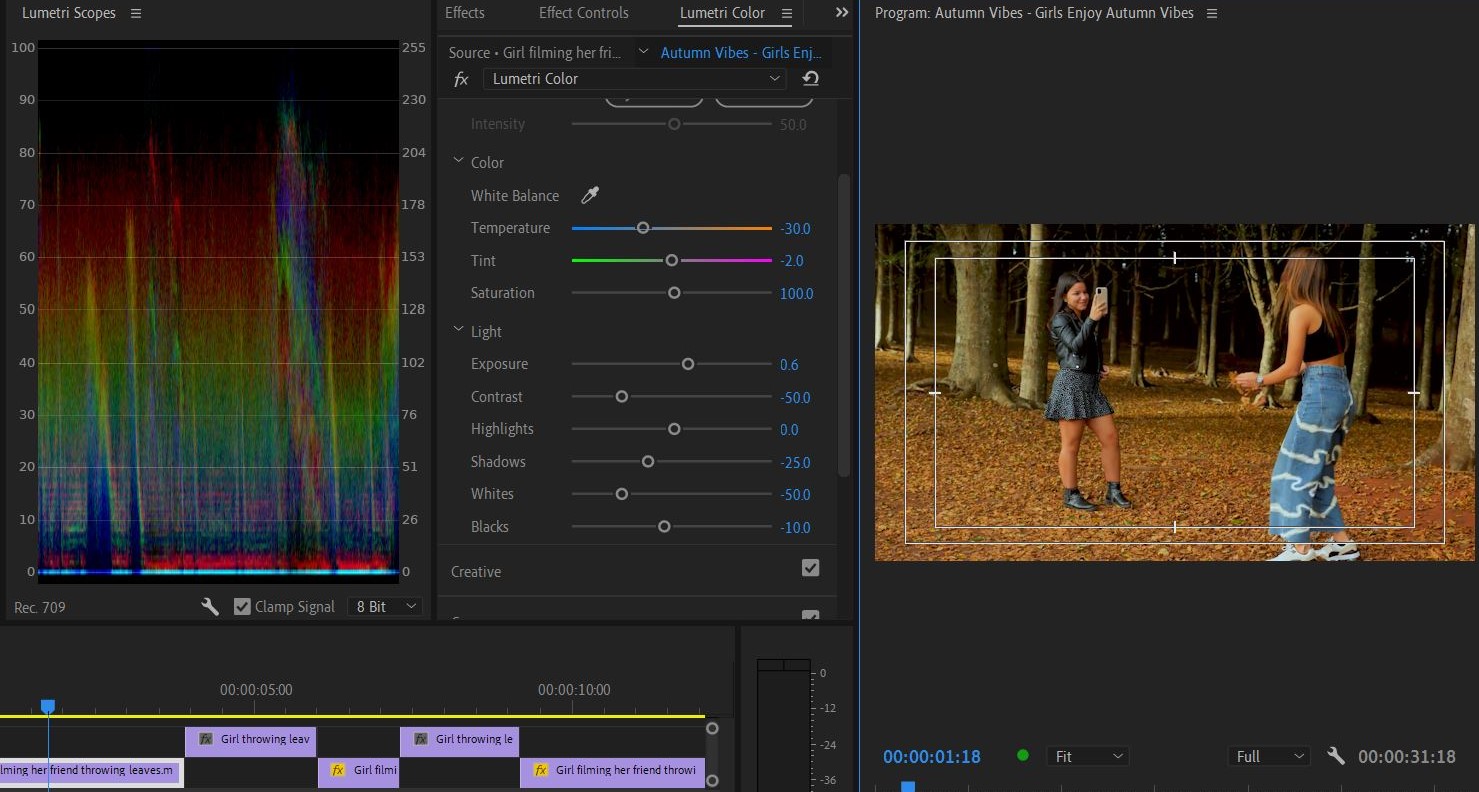The height and width of the screenshot is (792, 1479).
Task: Click the current timecode 00:00:01:18
Action: coord(932,757)
